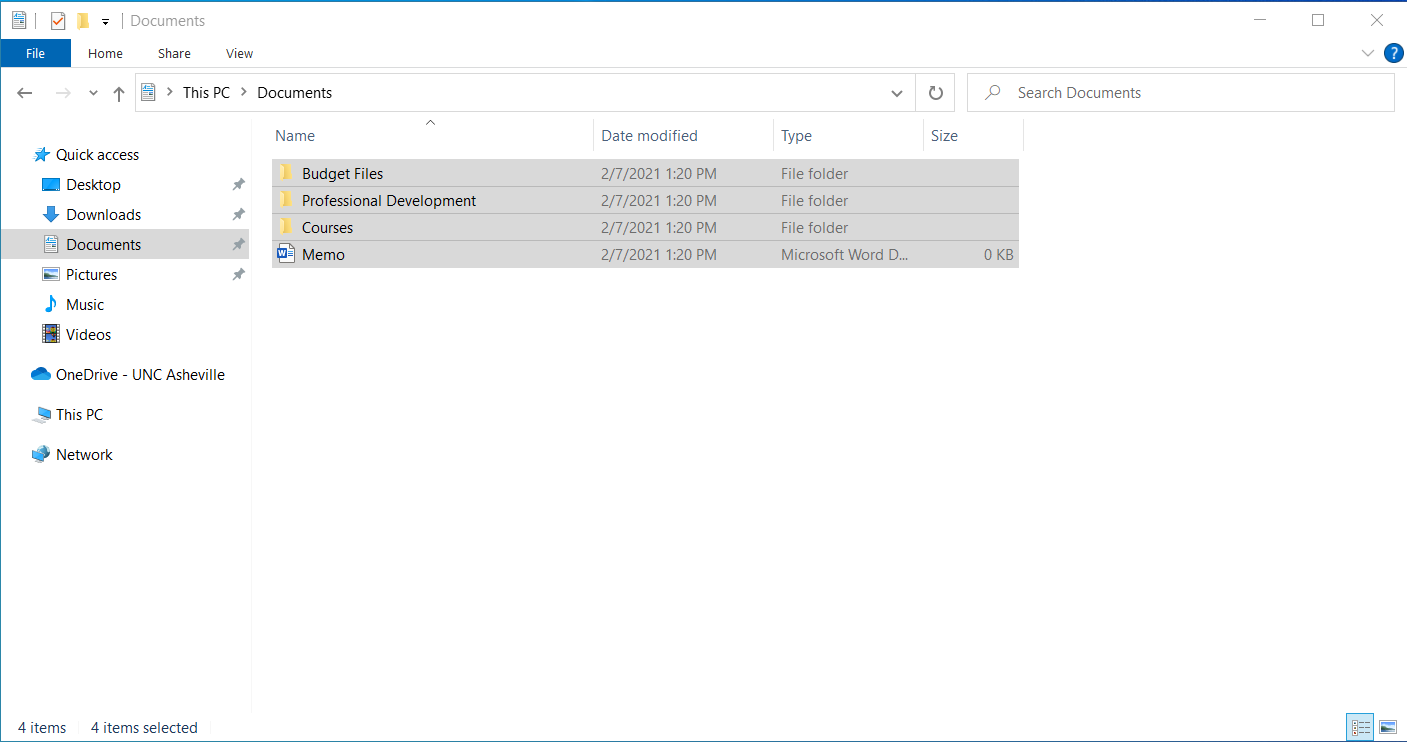Viewport: 1407px width, 742px height.
Task: Click This PC in address breadcrumb
Action: click(x=206, y=93)
